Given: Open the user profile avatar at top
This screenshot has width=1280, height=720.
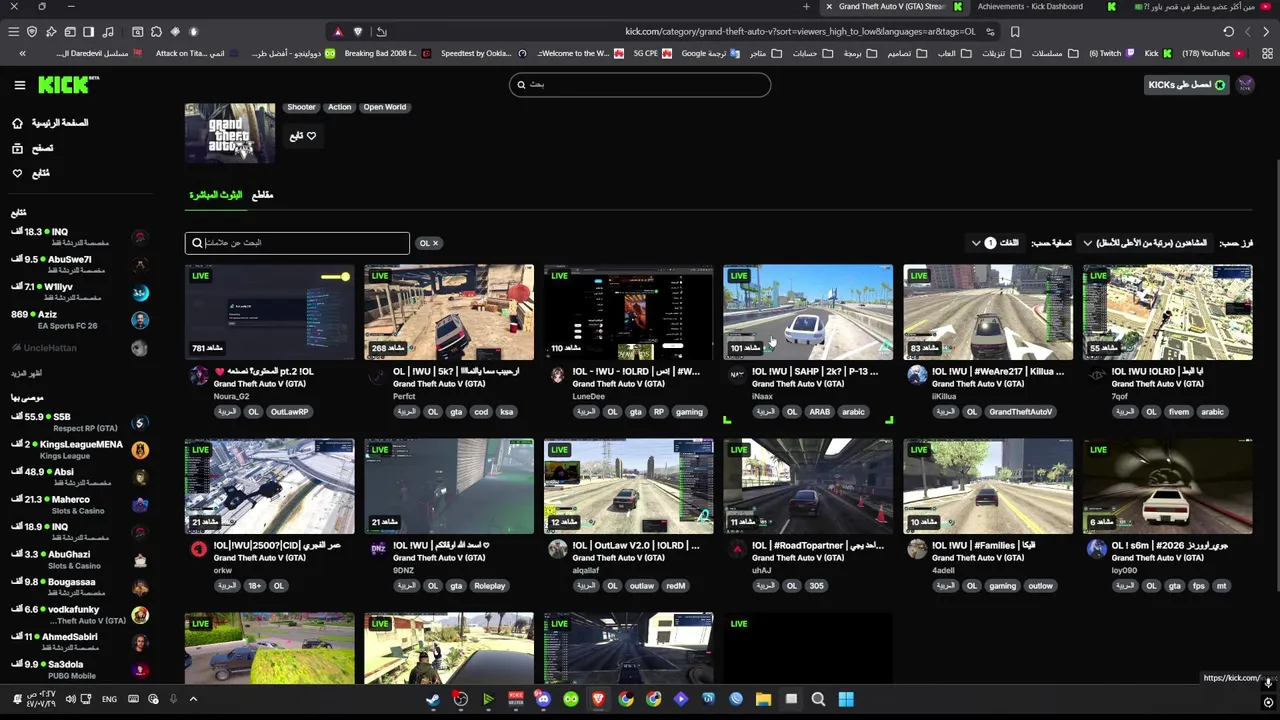Looking at the screenshot, I should tap(1245, 85).
